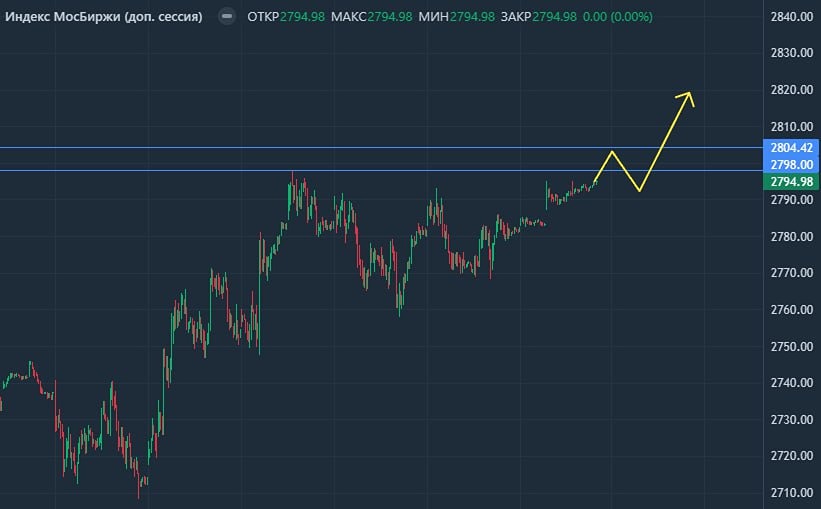The height and width of the screenshot is (509, 821).
Task: Select the 2798.00 blue price label
Action: 792,164
